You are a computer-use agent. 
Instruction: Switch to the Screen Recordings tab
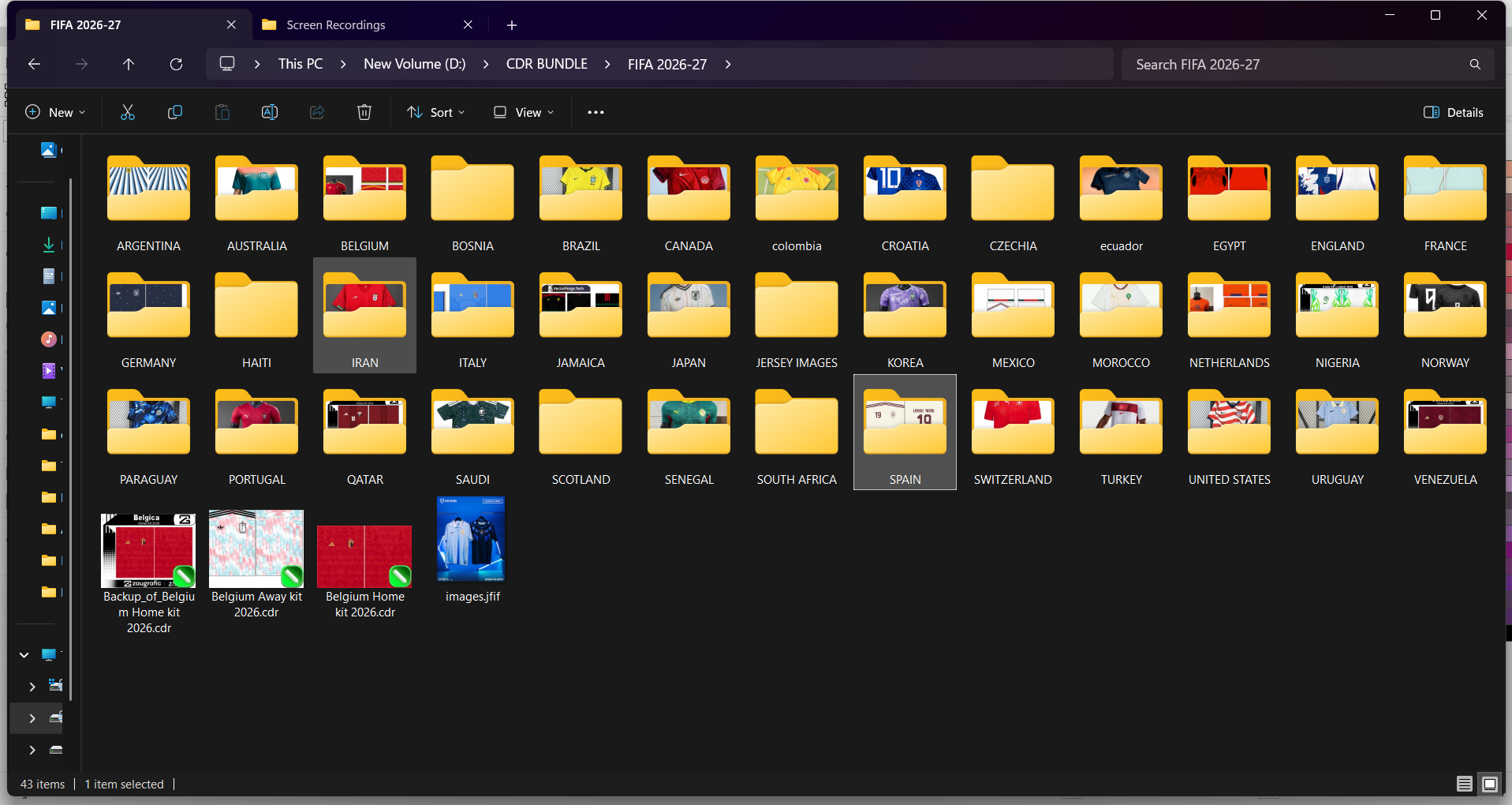coord(367,24)
